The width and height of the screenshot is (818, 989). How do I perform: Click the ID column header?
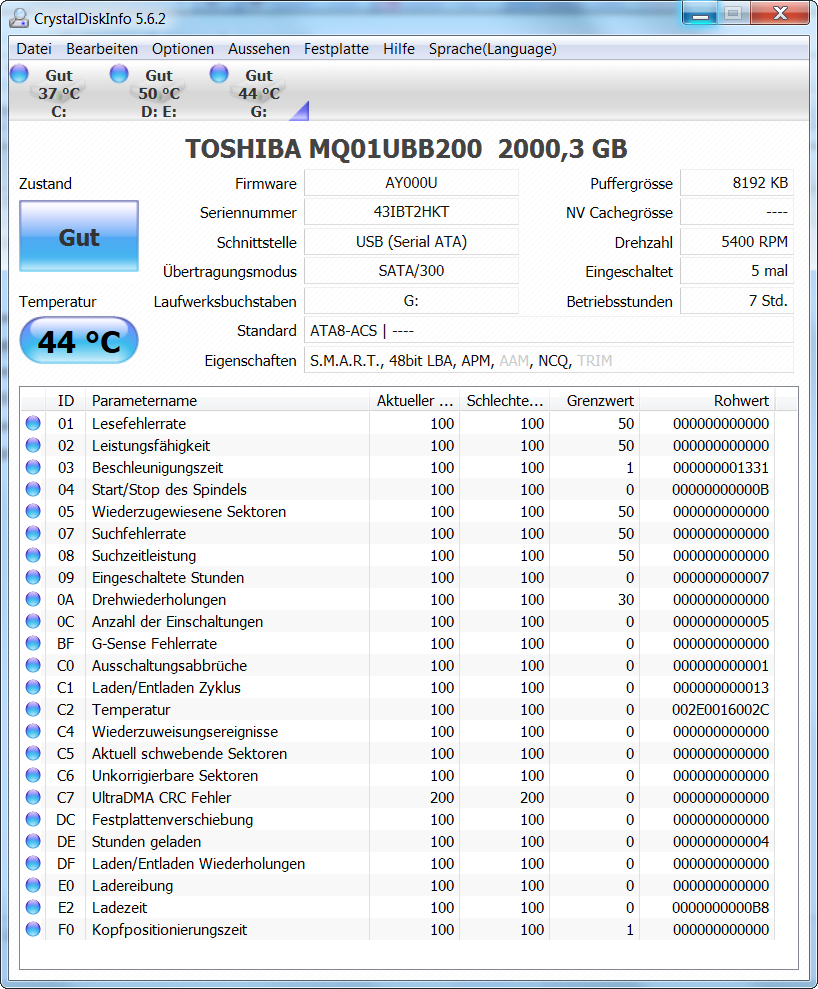pyautogui.click(x=66, y=401)
